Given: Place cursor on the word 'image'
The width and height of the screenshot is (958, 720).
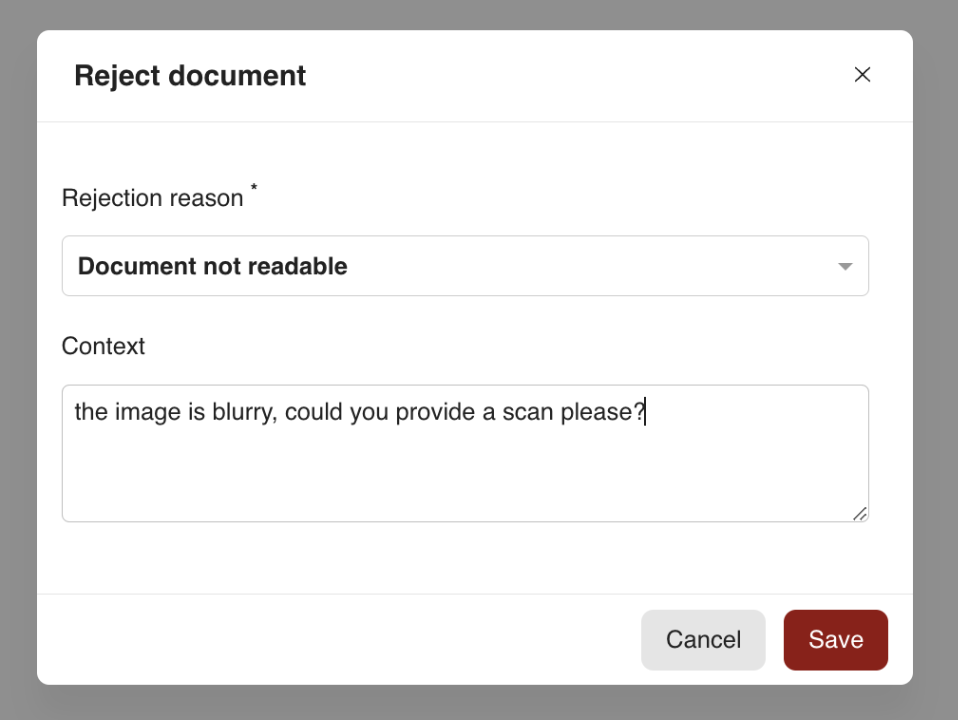Looking at the screenshot, I should tap(148, 412).
